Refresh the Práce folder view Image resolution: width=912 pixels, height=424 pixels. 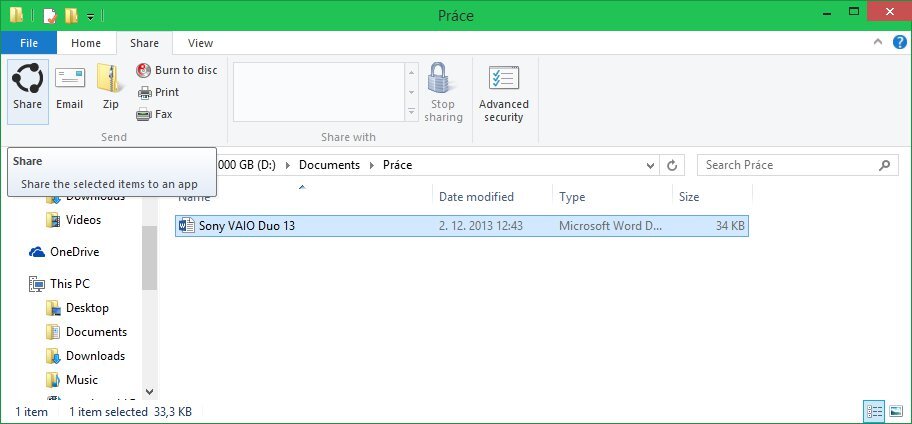click(672, 166)
